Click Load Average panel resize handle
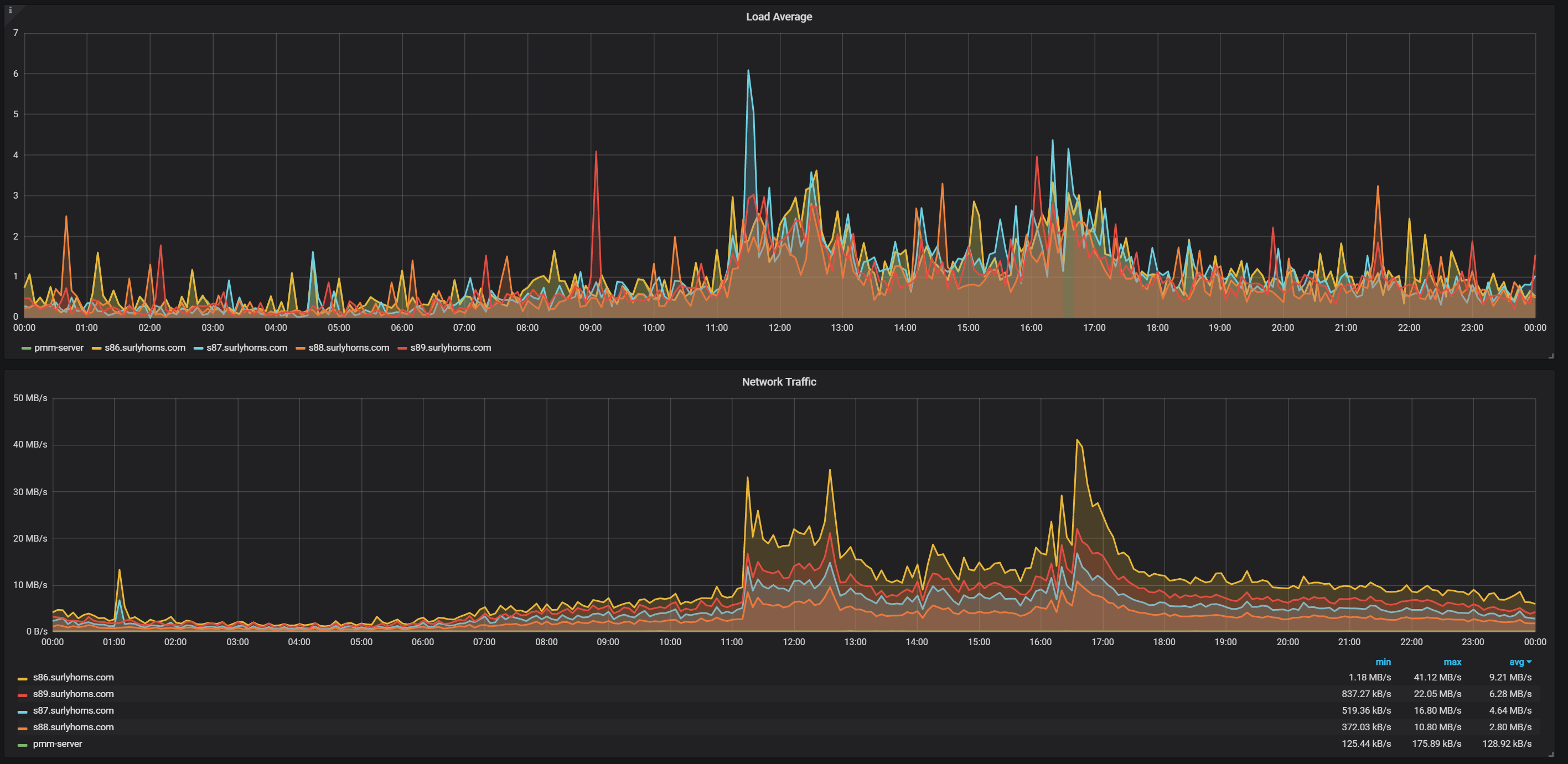Screen dimensions: 1568x764 point(1551,356)
